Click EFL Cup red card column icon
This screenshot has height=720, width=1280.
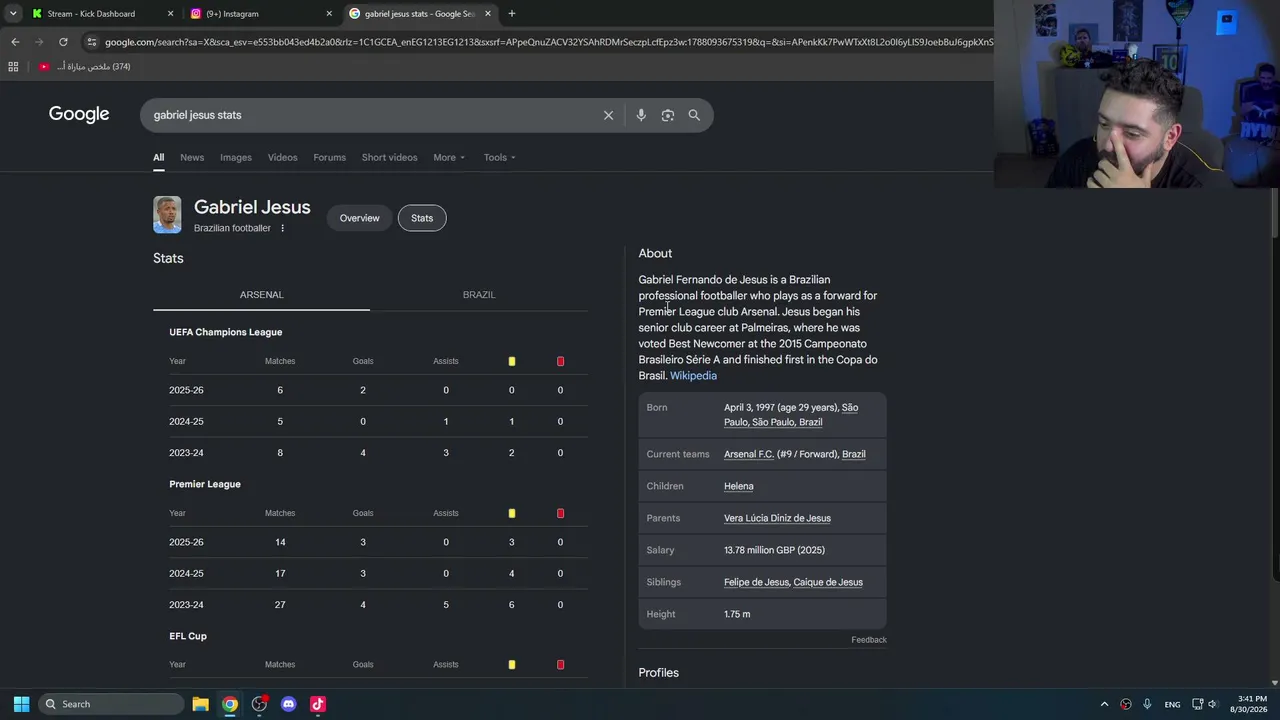pyautogui.click(x=560, y=665)
